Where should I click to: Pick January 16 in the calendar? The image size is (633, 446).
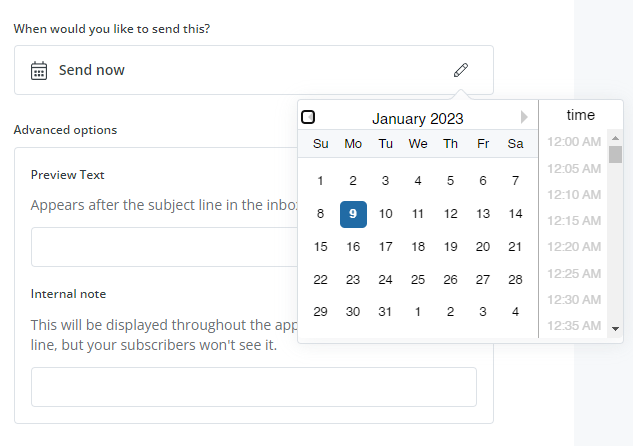click(353, 247)
